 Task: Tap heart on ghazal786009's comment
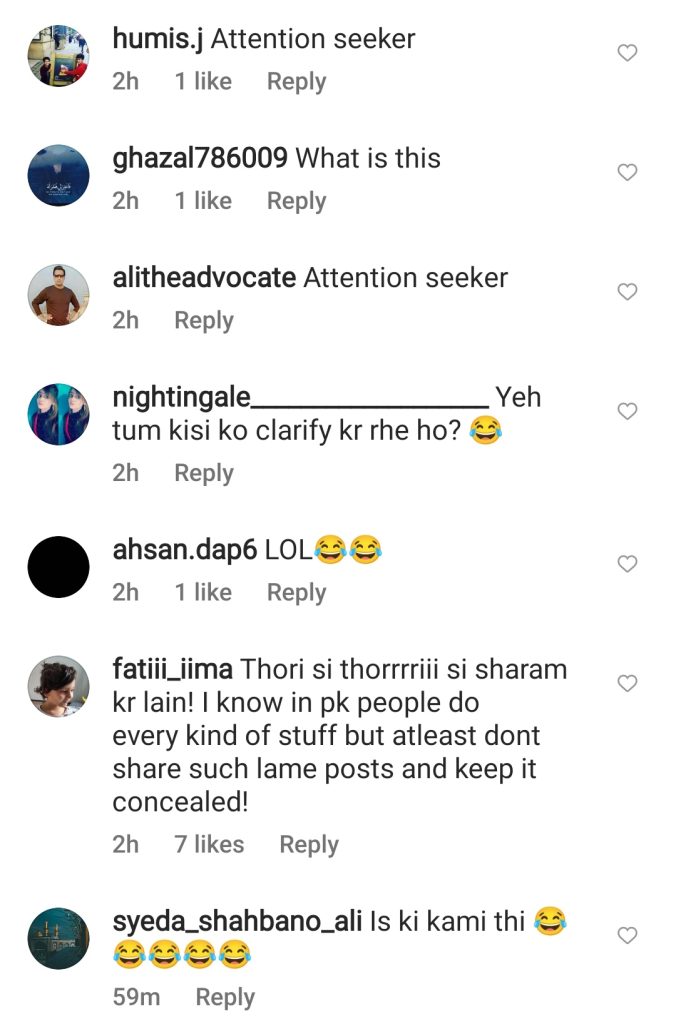(x=627, y=172)
